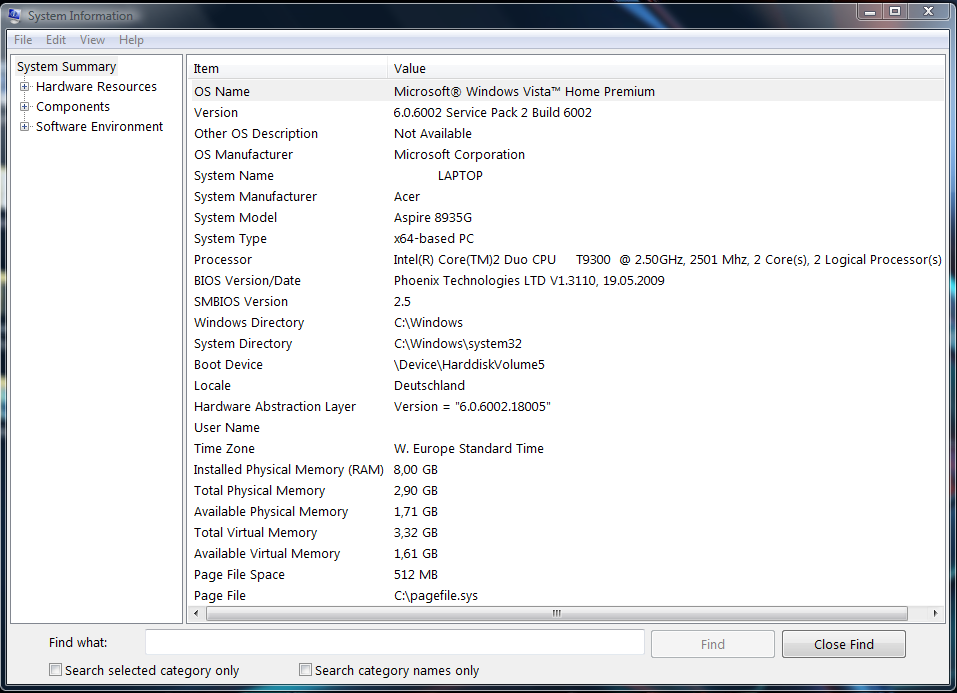Open the Edit menu

[x=56, y=40]
